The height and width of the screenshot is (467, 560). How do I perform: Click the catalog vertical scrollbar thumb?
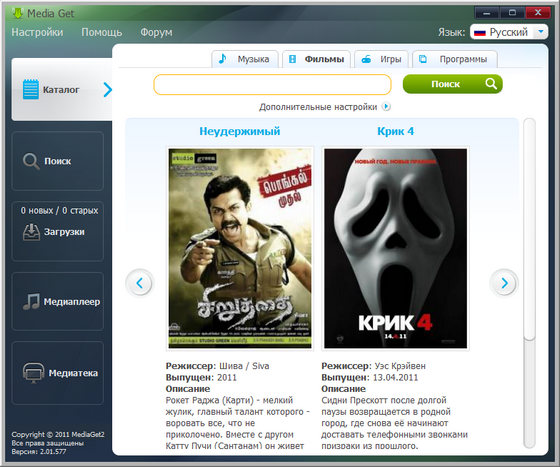click(x=529, y=229)
